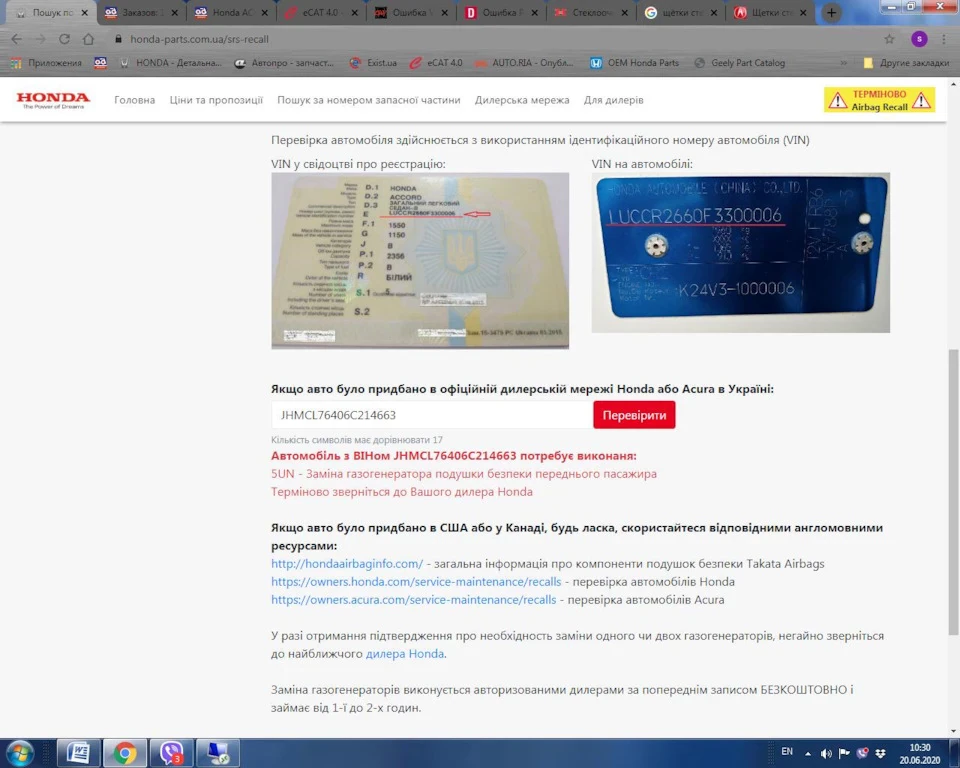Click the browser home icon
The height and width of the screenshot is (768, 960).
[88, 39]
